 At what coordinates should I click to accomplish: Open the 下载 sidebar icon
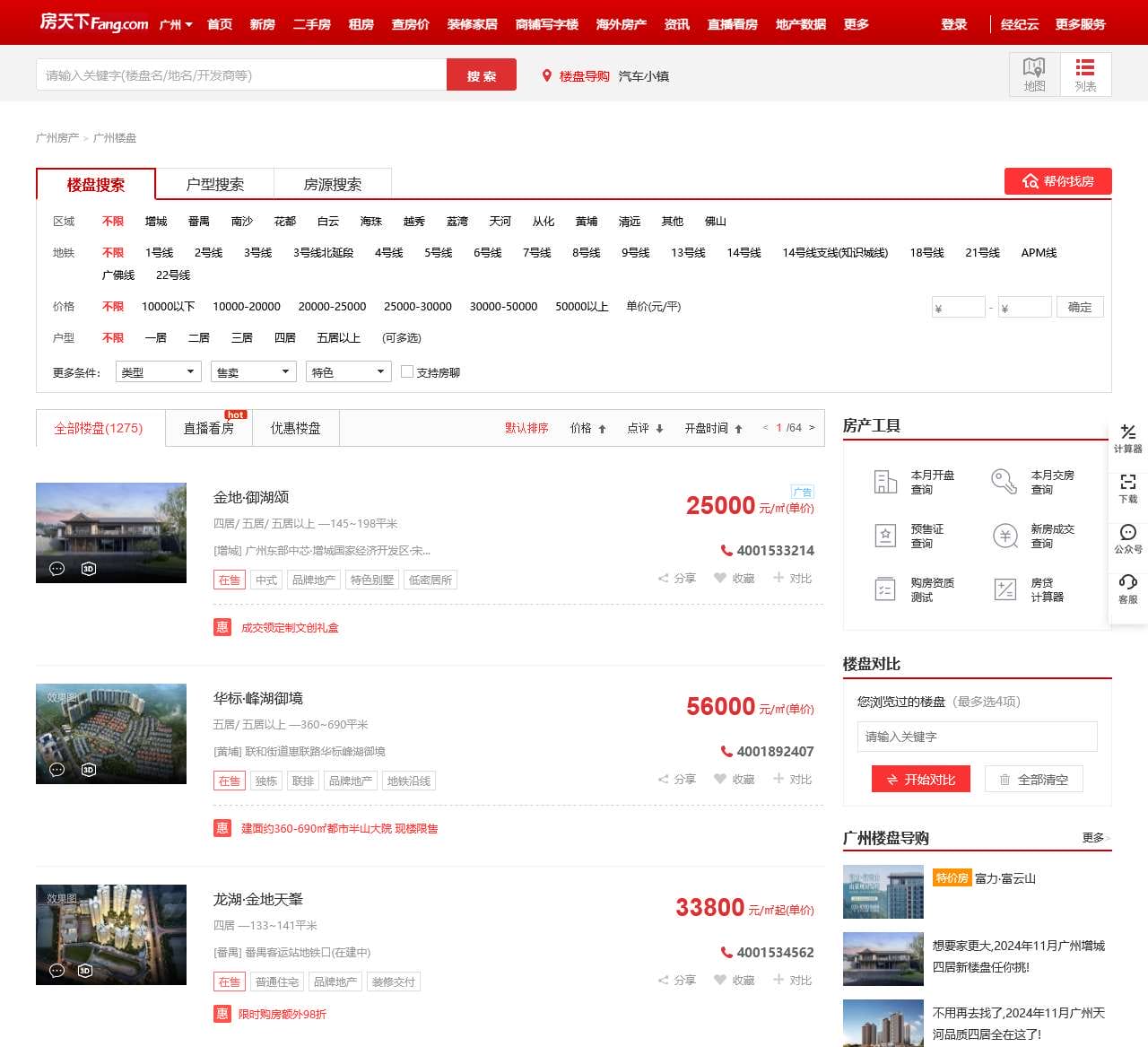1128,482
